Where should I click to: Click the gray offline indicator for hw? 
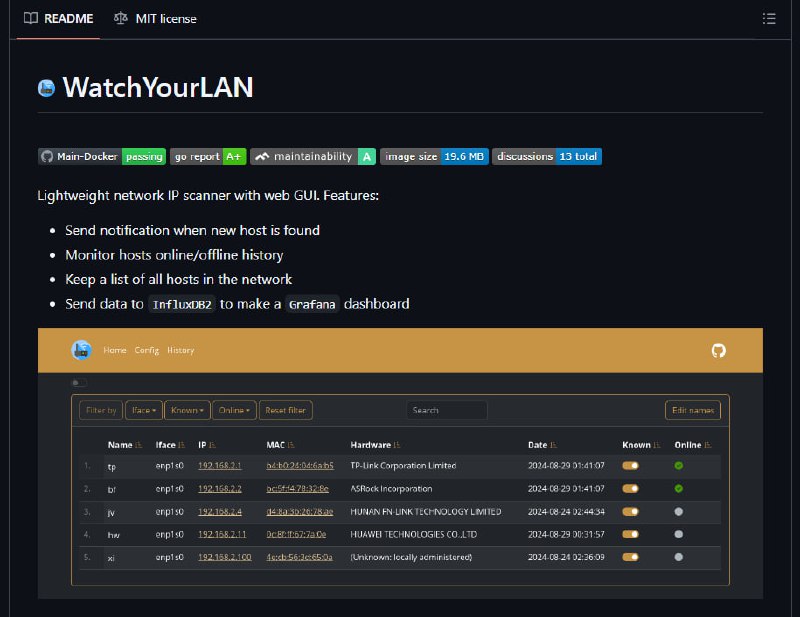[x=679, y=534]
